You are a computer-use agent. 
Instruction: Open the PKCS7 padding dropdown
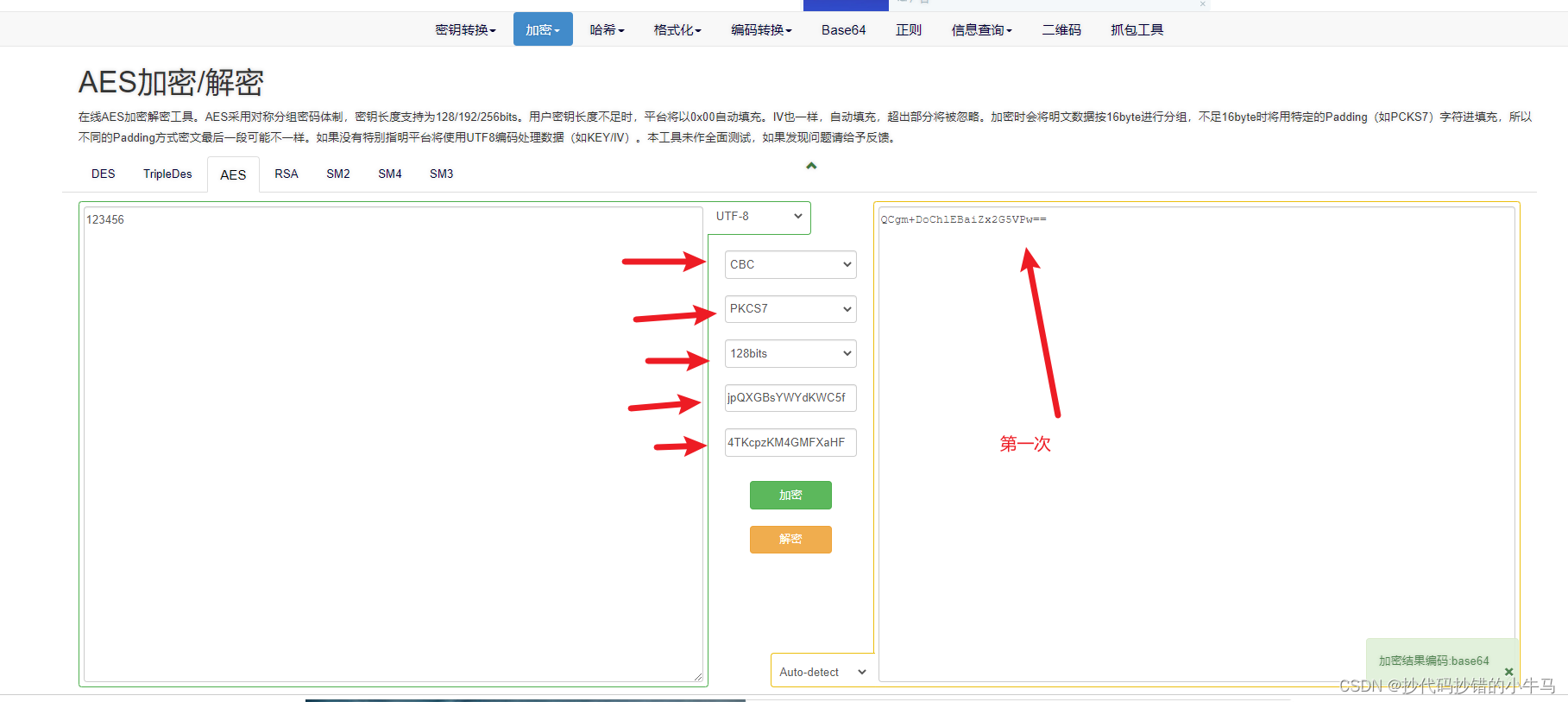790,308
